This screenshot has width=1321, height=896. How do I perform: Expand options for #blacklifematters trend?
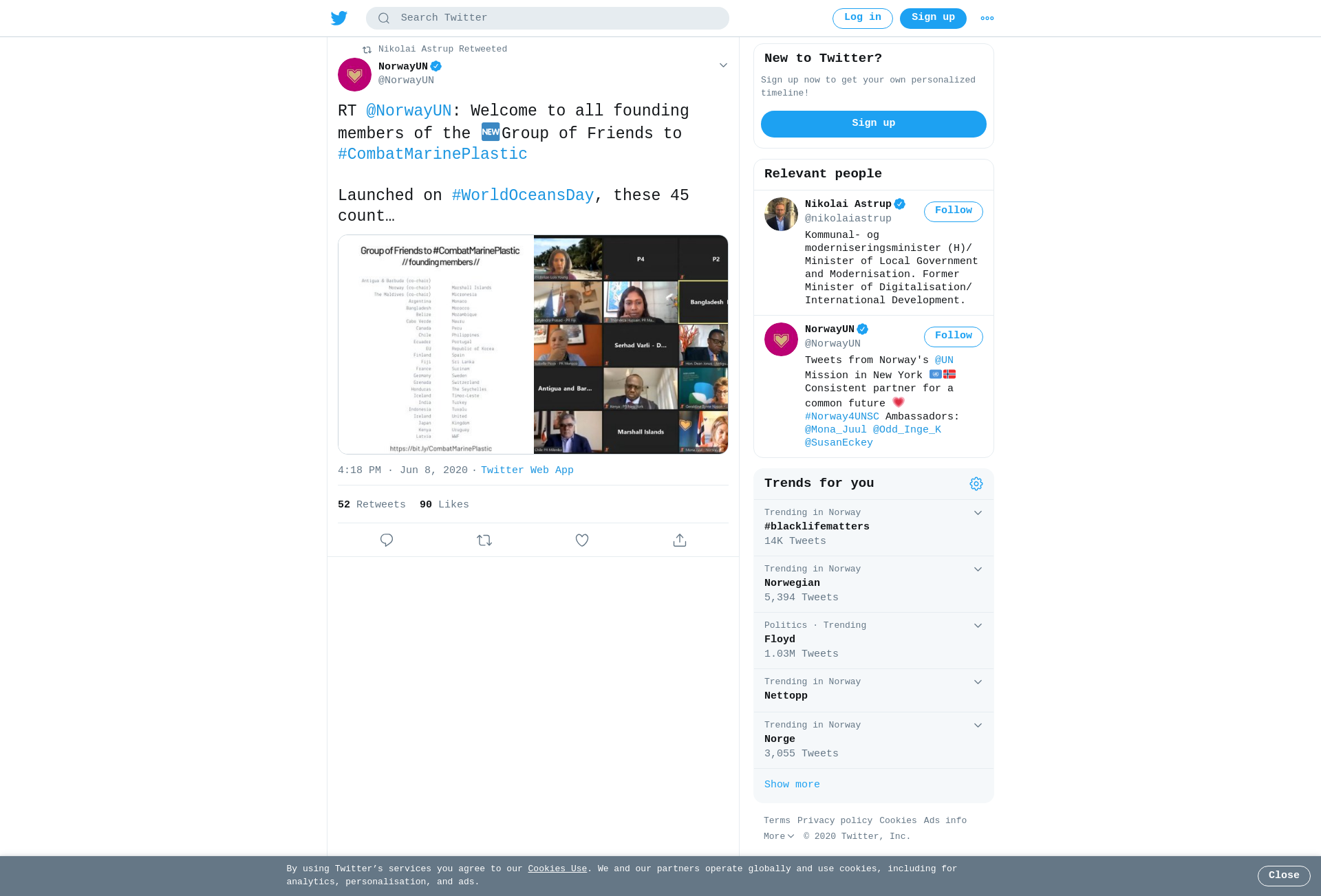click(978, 513)
